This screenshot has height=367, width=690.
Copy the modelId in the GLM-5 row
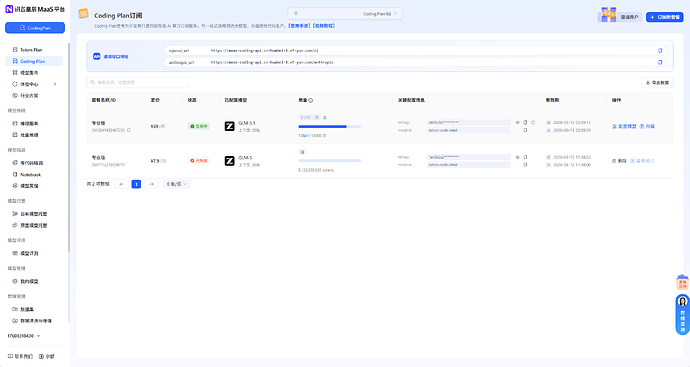tap(525, 165)
